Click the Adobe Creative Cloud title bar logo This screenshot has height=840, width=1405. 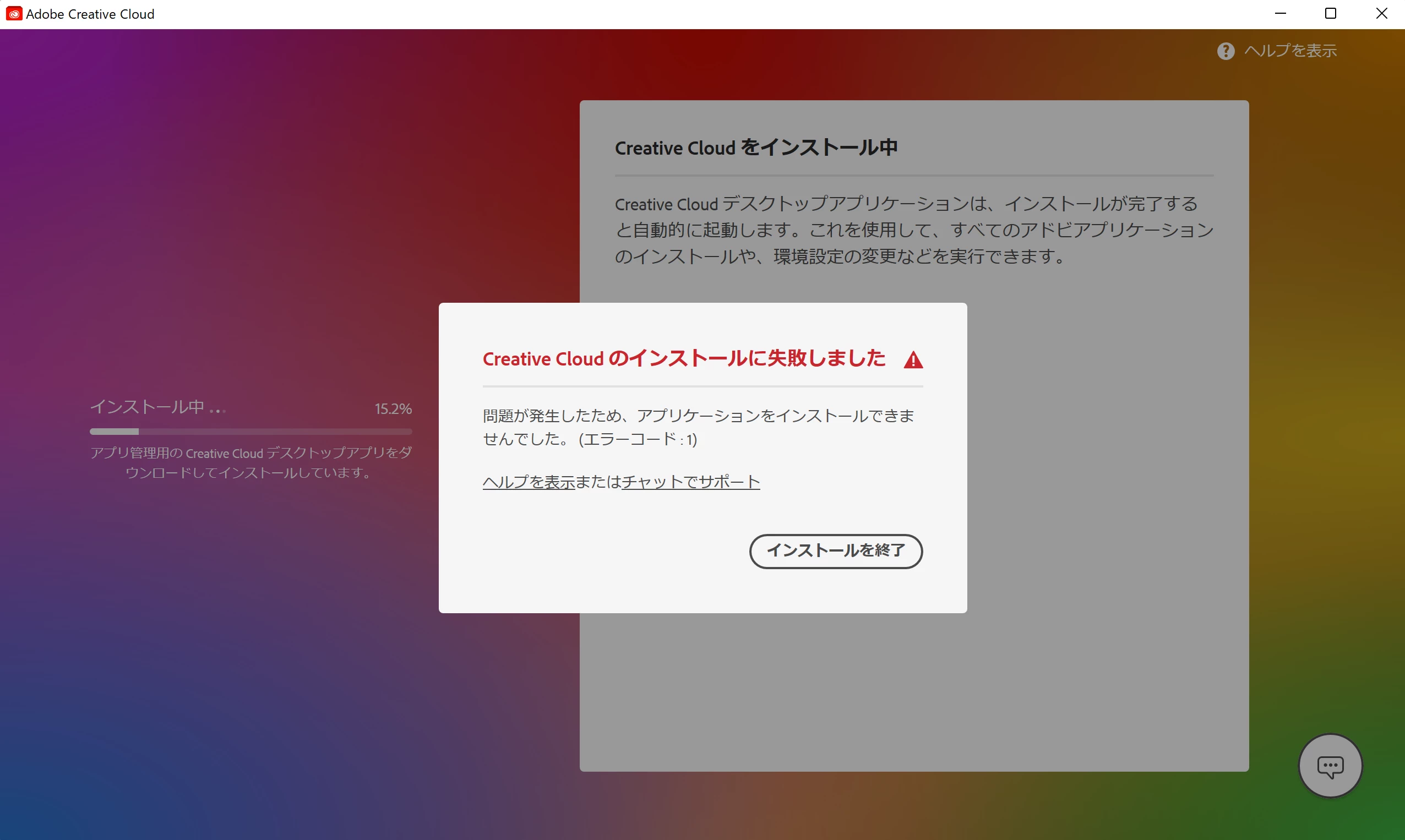14,14
